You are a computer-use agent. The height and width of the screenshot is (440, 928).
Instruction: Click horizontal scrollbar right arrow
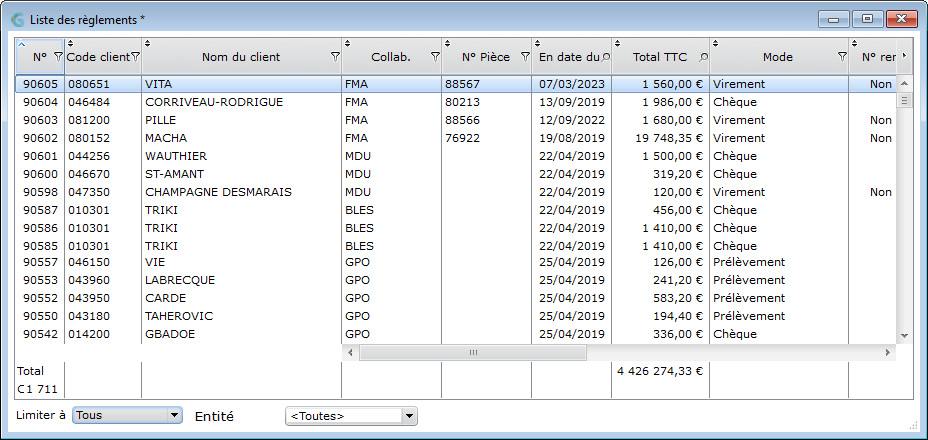pyautogui.click(x=887, y=352)
